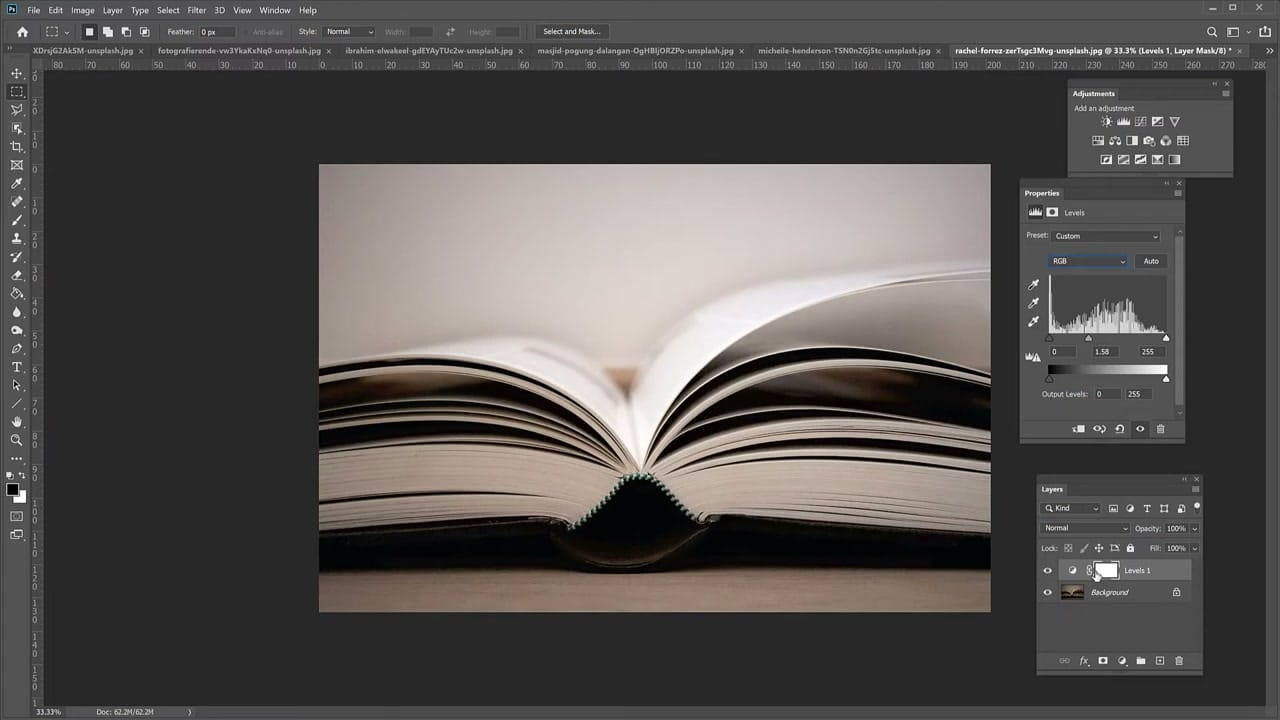Open the RGB channel dropdown

click(x=1088, y=261)
